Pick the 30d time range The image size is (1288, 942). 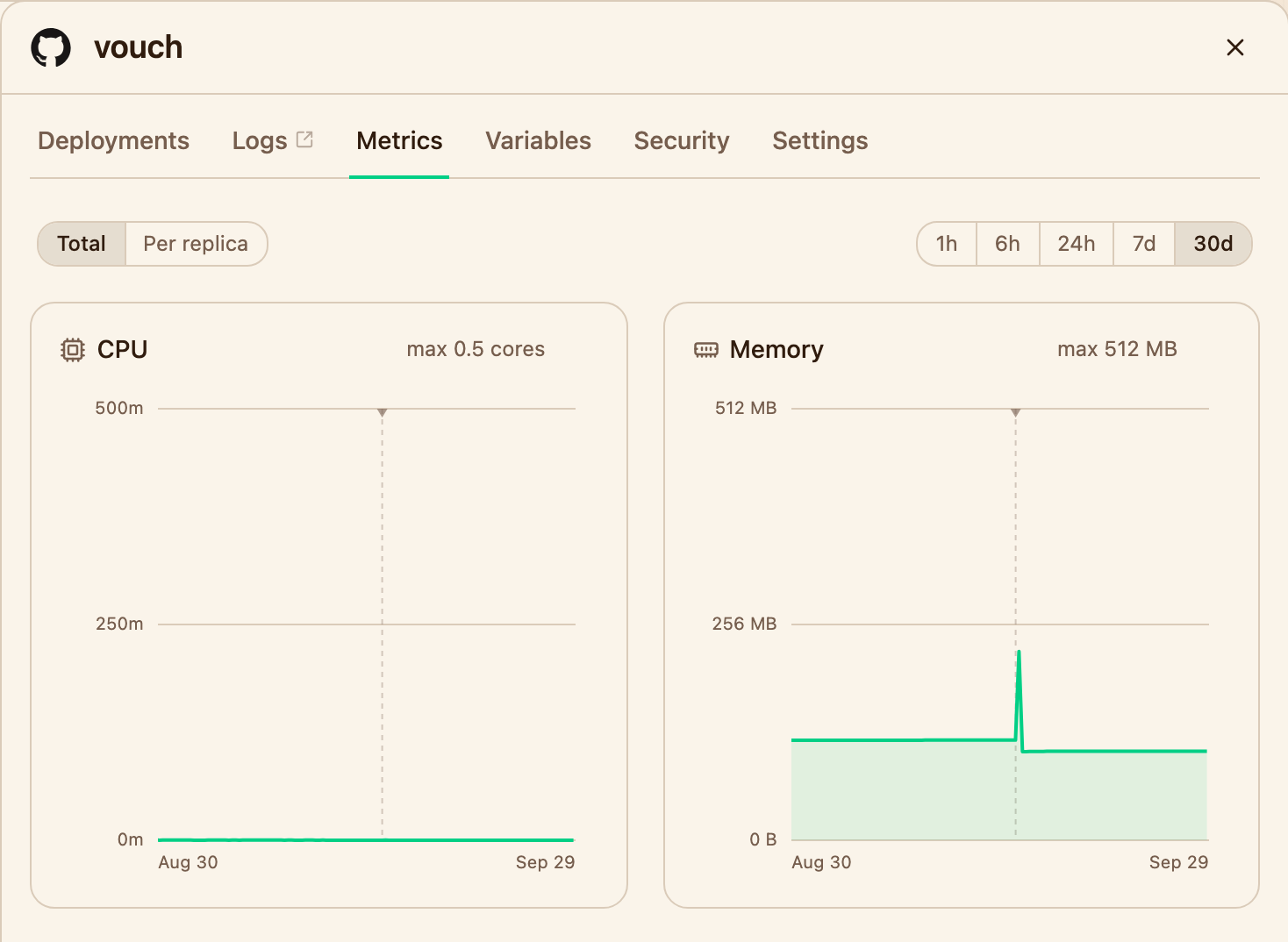pyautogui.click(x=1213, y=244)
